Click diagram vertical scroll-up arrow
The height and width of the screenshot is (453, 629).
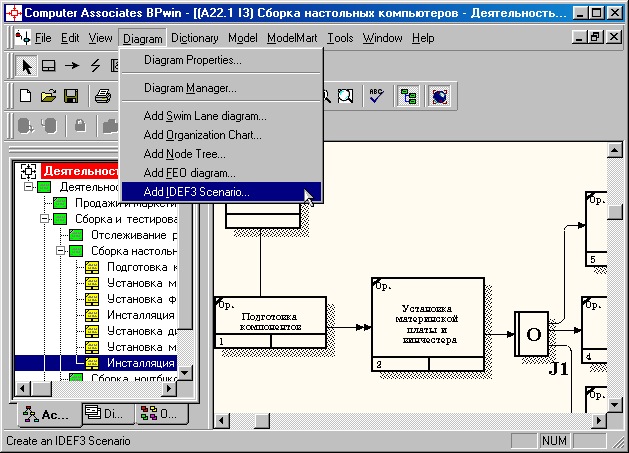pyautogui.click(x=615, y=150)
